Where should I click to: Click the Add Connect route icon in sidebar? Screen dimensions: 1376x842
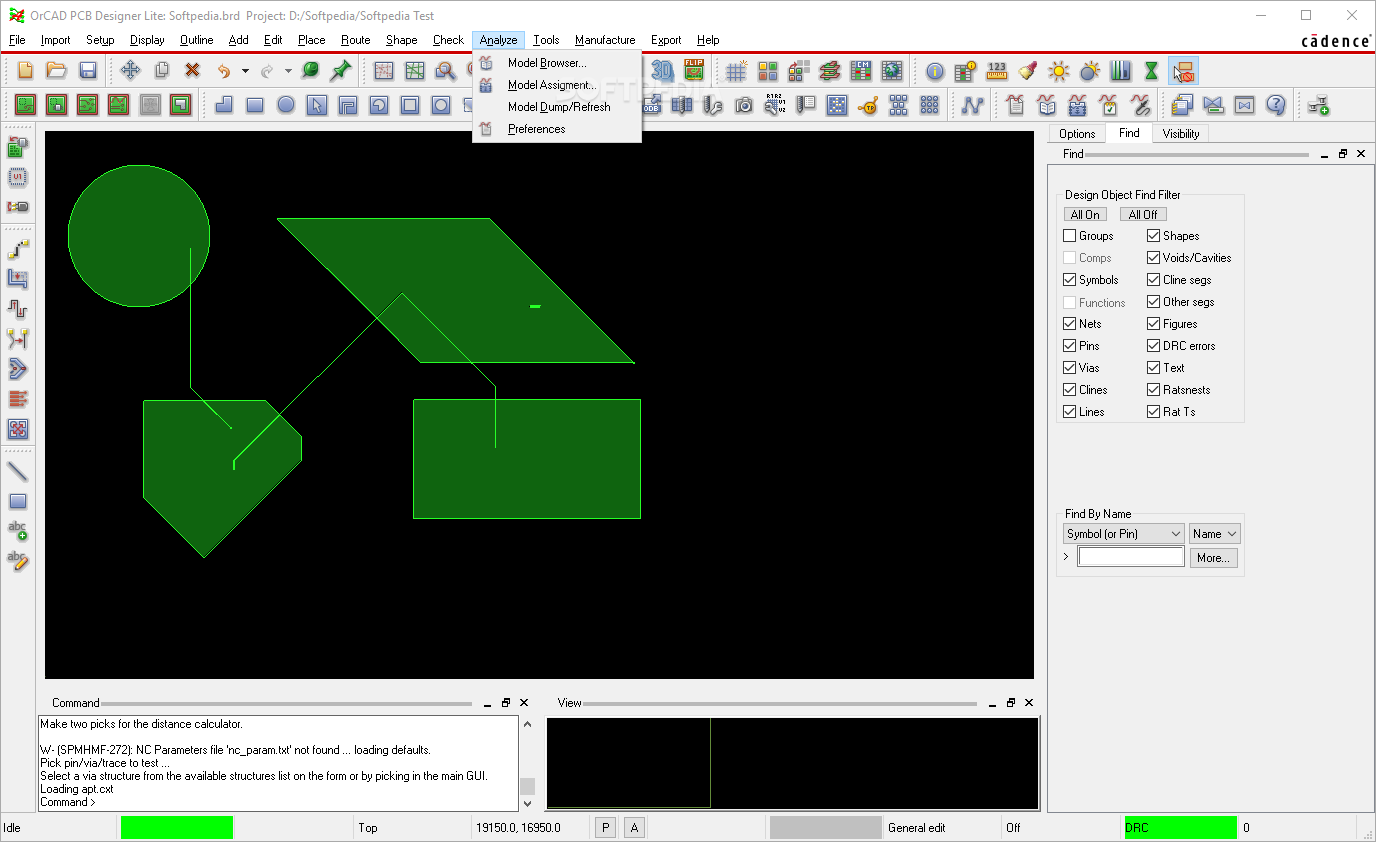(18, 249)
